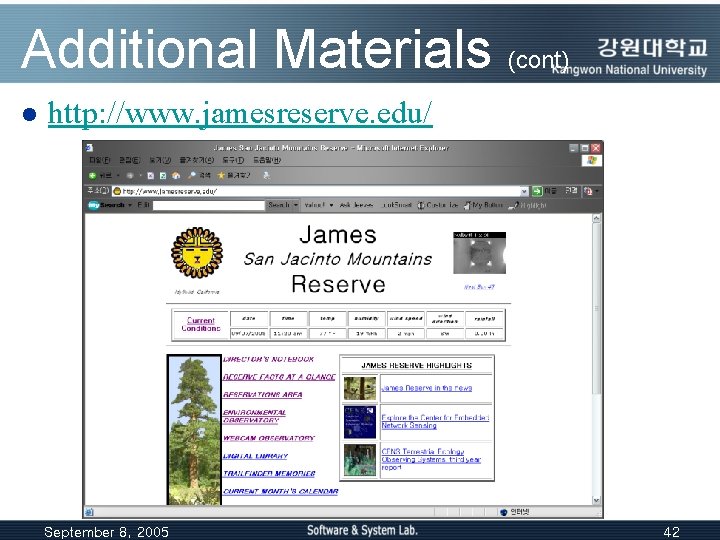The height and width of the screenshot is (540, 720).
Task: Click the page favicon in the address bar
Action: tap(117, 191)
